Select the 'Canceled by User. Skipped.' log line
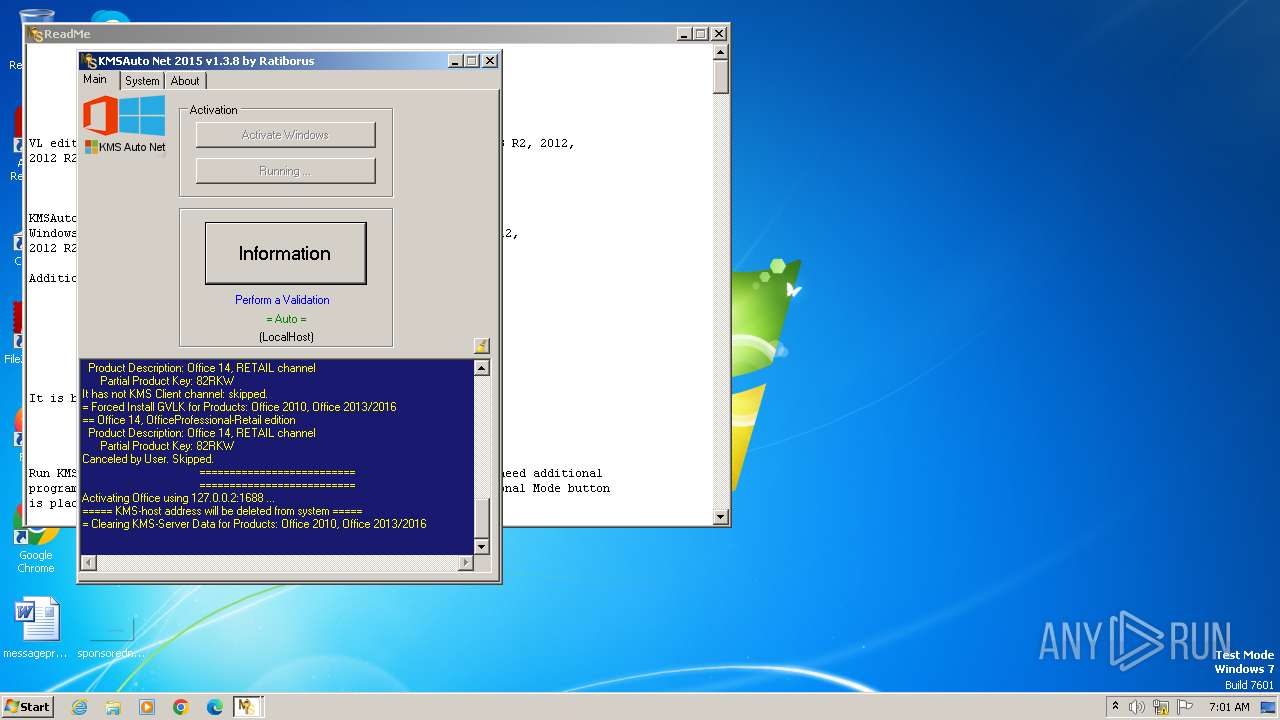 tap(148, 459)
